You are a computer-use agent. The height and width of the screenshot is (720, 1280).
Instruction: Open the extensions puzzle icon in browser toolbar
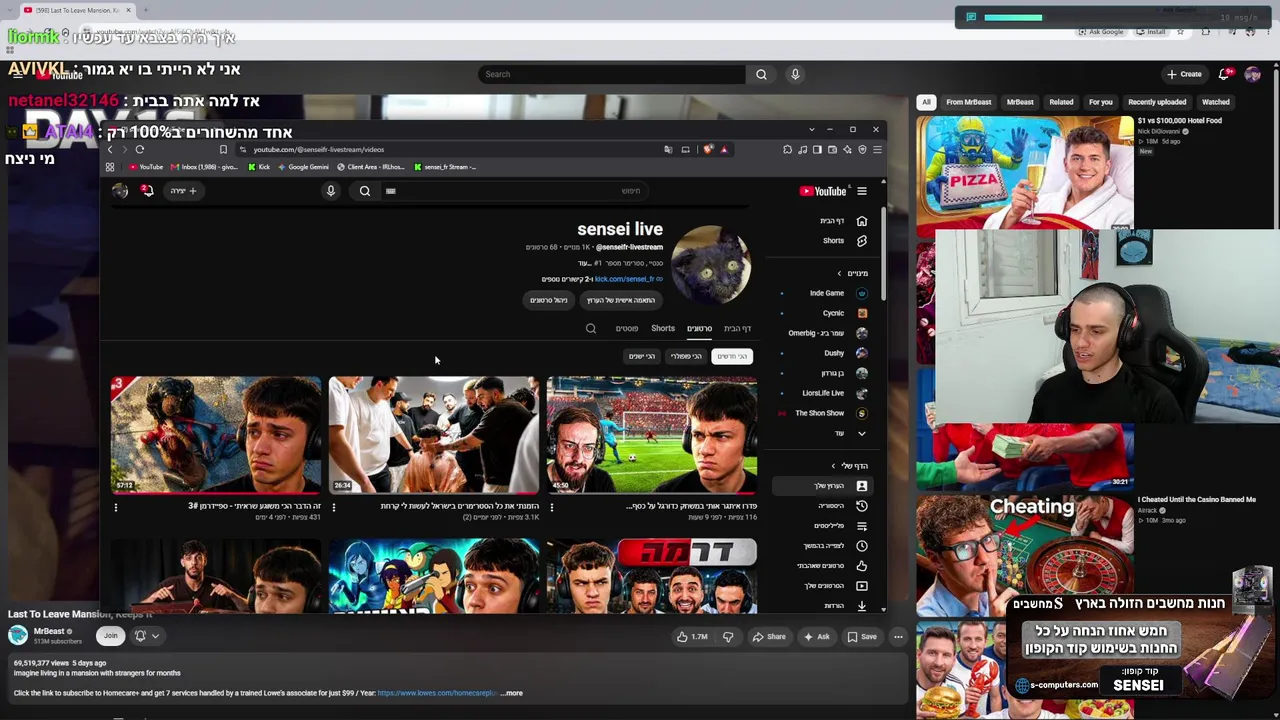coord(787,150)
